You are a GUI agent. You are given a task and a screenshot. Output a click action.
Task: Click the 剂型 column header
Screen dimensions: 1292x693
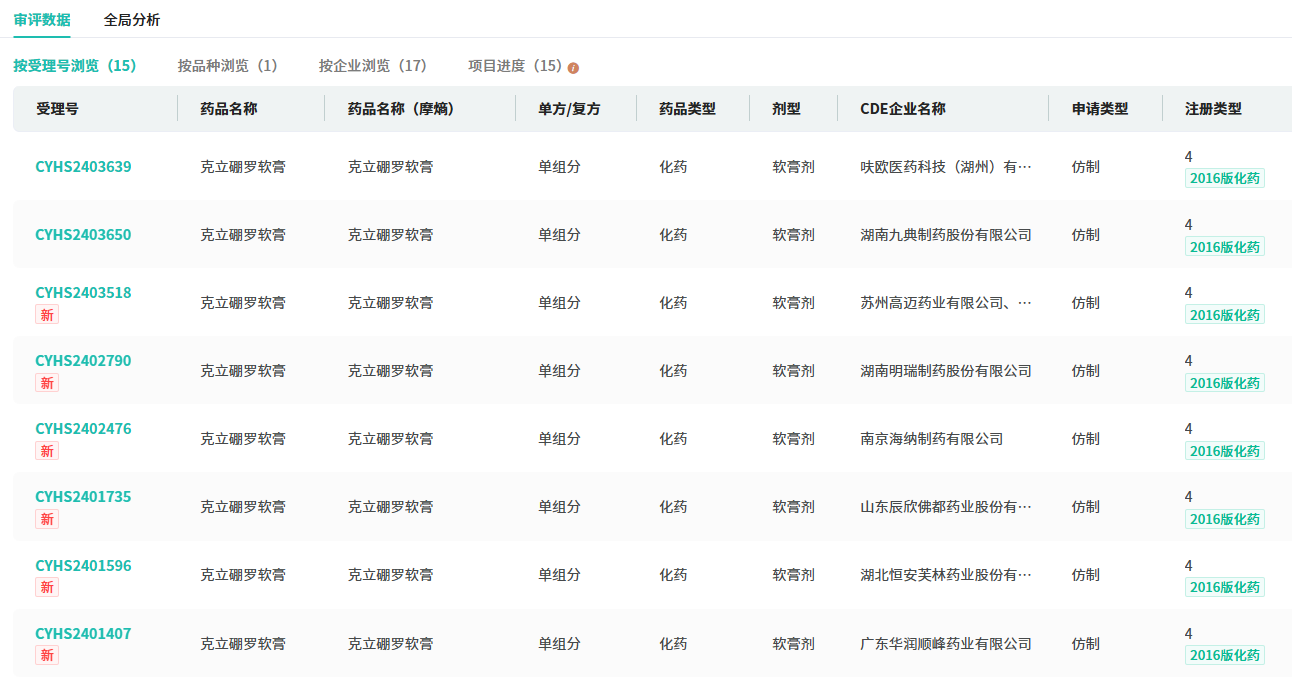786,109
